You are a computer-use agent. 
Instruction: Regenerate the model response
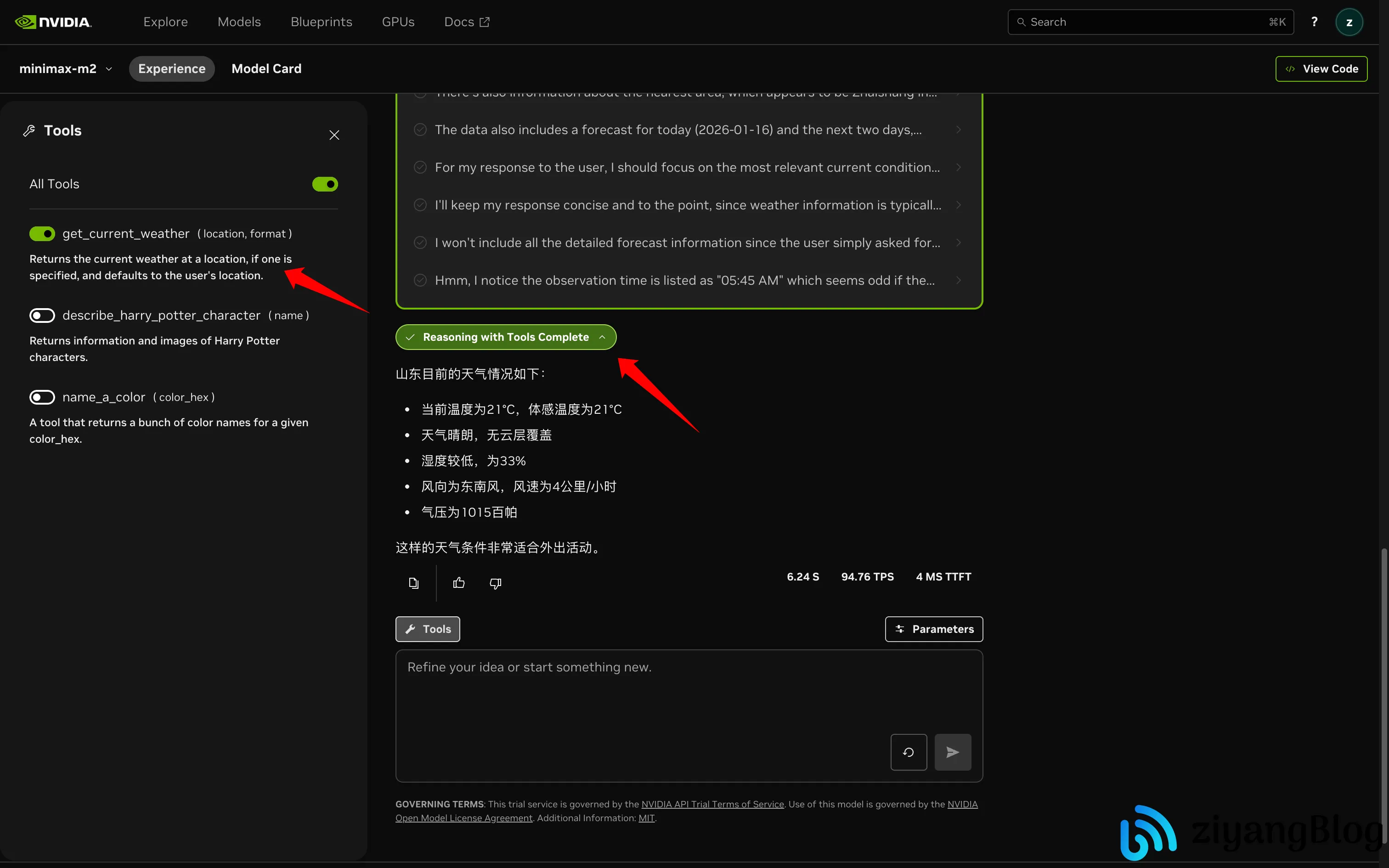[x=908, y=752]
